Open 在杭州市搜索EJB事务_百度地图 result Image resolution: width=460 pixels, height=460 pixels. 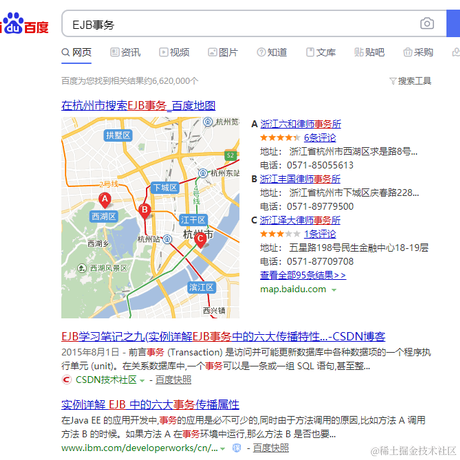[x=138, y=106]
